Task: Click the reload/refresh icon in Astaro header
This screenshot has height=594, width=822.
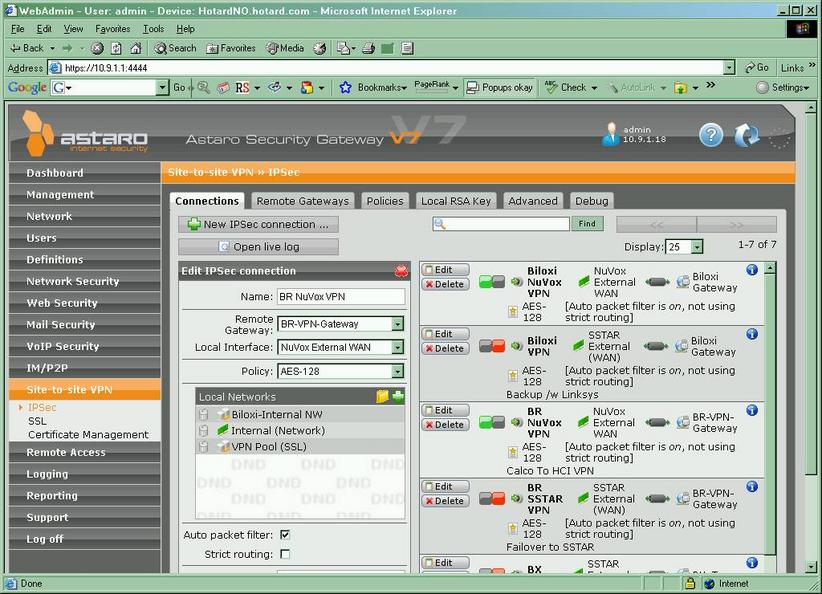Action: [747, 135]
